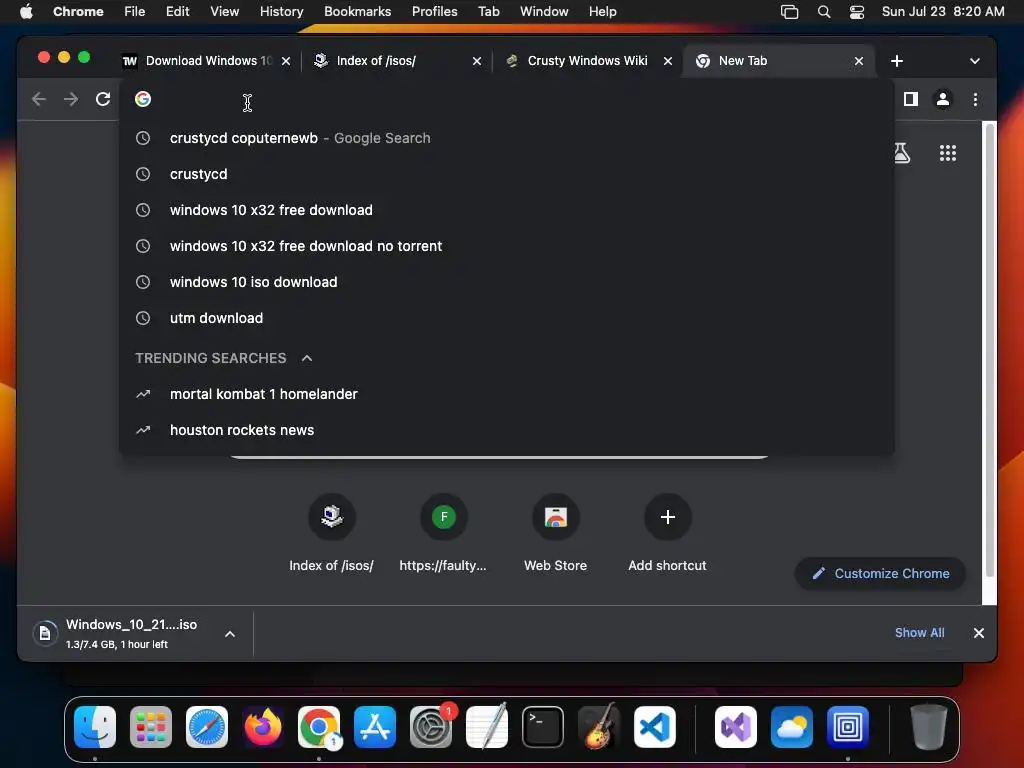Click the page's vertical scrollbar
Viewport: 1024px width, 768px height.
pyautogui.click(x=989, y=349)
